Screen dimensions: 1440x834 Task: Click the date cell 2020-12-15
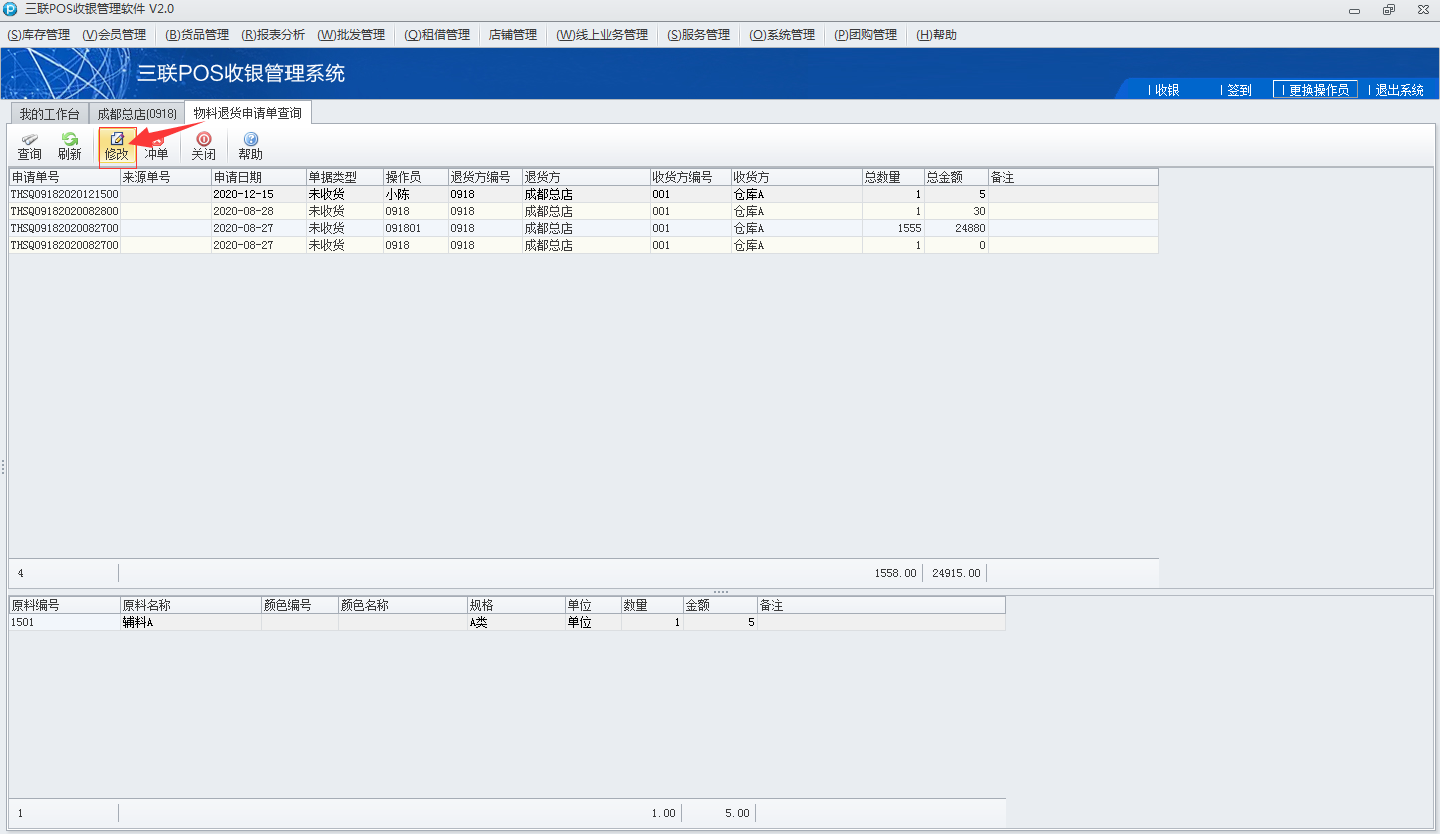point(259,194)
